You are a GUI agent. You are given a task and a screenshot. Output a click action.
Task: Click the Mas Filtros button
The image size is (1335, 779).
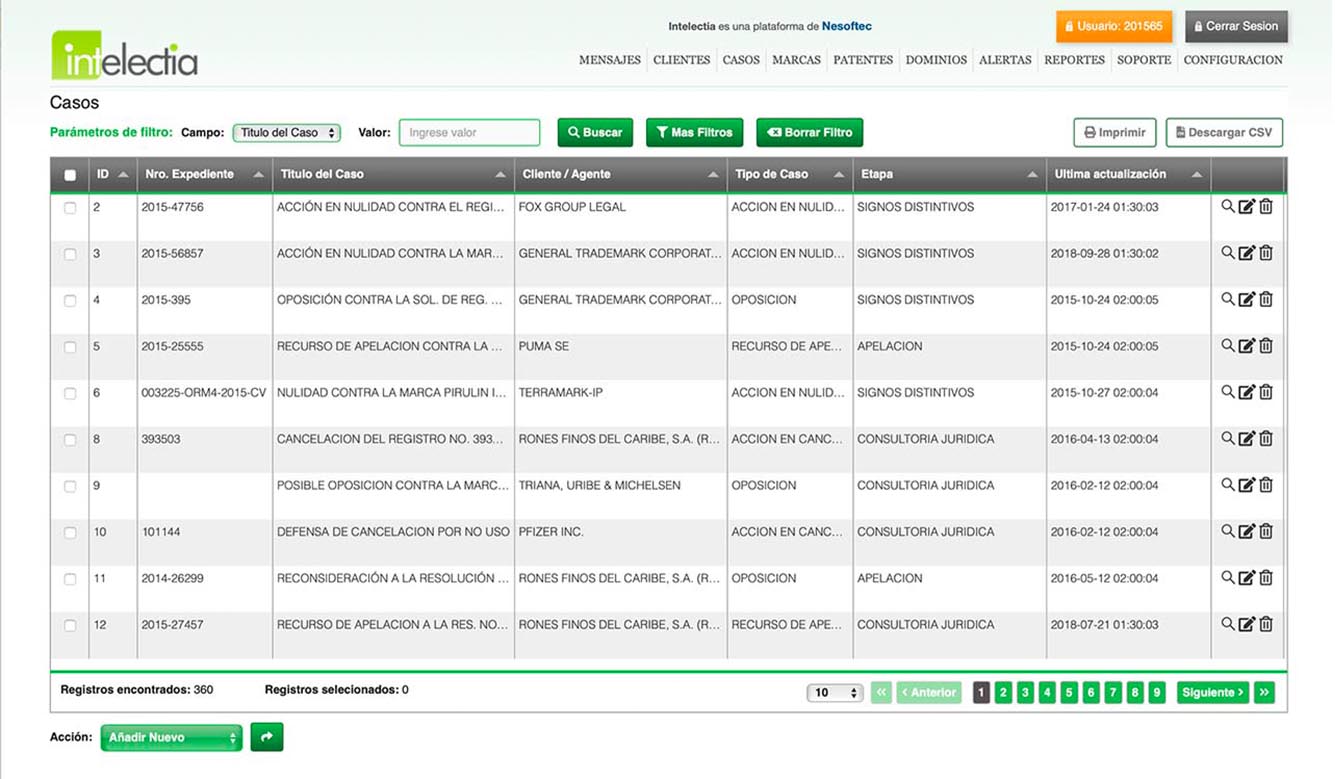pyautogui.click(x=694, y=132)
